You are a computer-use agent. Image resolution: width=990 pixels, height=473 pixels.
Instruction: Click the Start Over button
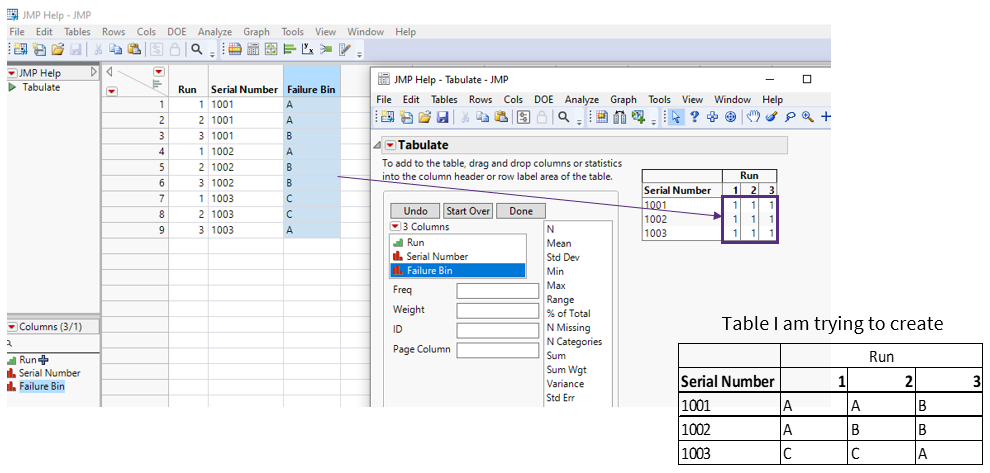click(x=468, y=211)
